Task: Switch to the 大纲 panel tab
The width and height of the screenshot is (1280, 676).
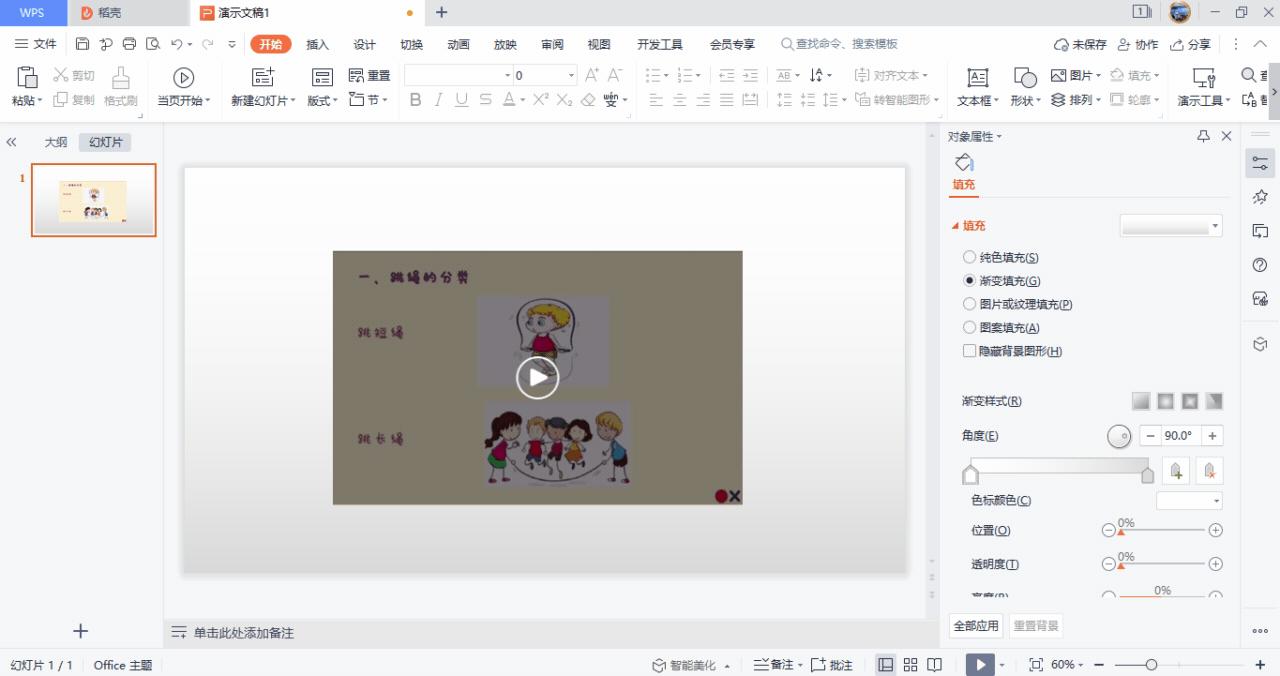Action: click(x=55, y=142)
